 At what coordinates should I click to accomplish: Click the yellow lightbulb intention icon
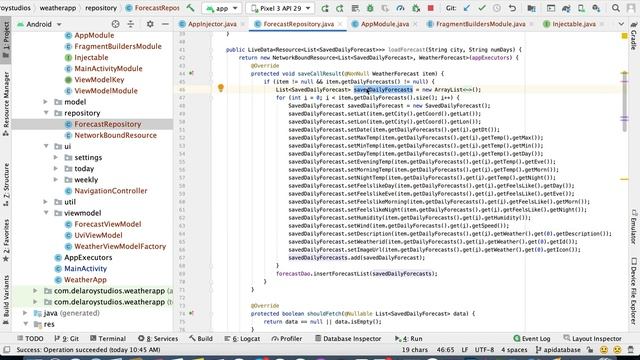tap(221, 88)
